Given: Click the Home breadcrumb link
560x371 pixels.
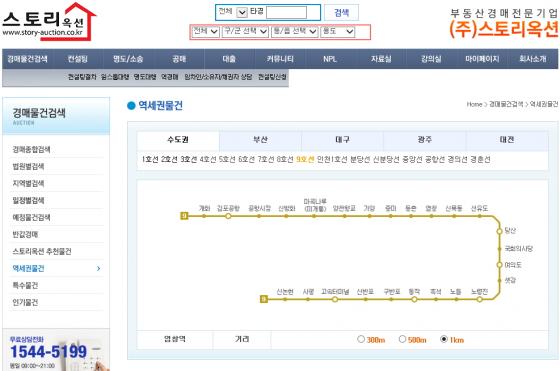Looking at the screenshot, I should 474,104.
